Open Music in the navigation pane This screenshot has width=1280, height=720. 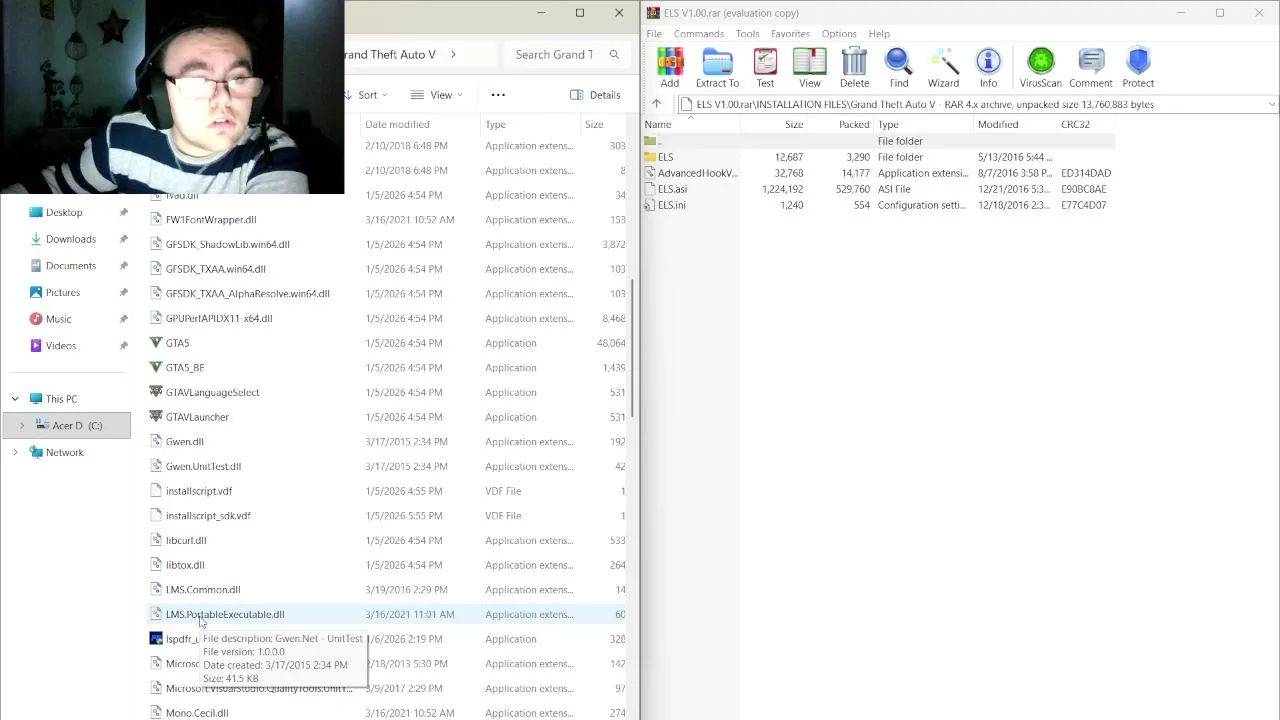point(58,319)
